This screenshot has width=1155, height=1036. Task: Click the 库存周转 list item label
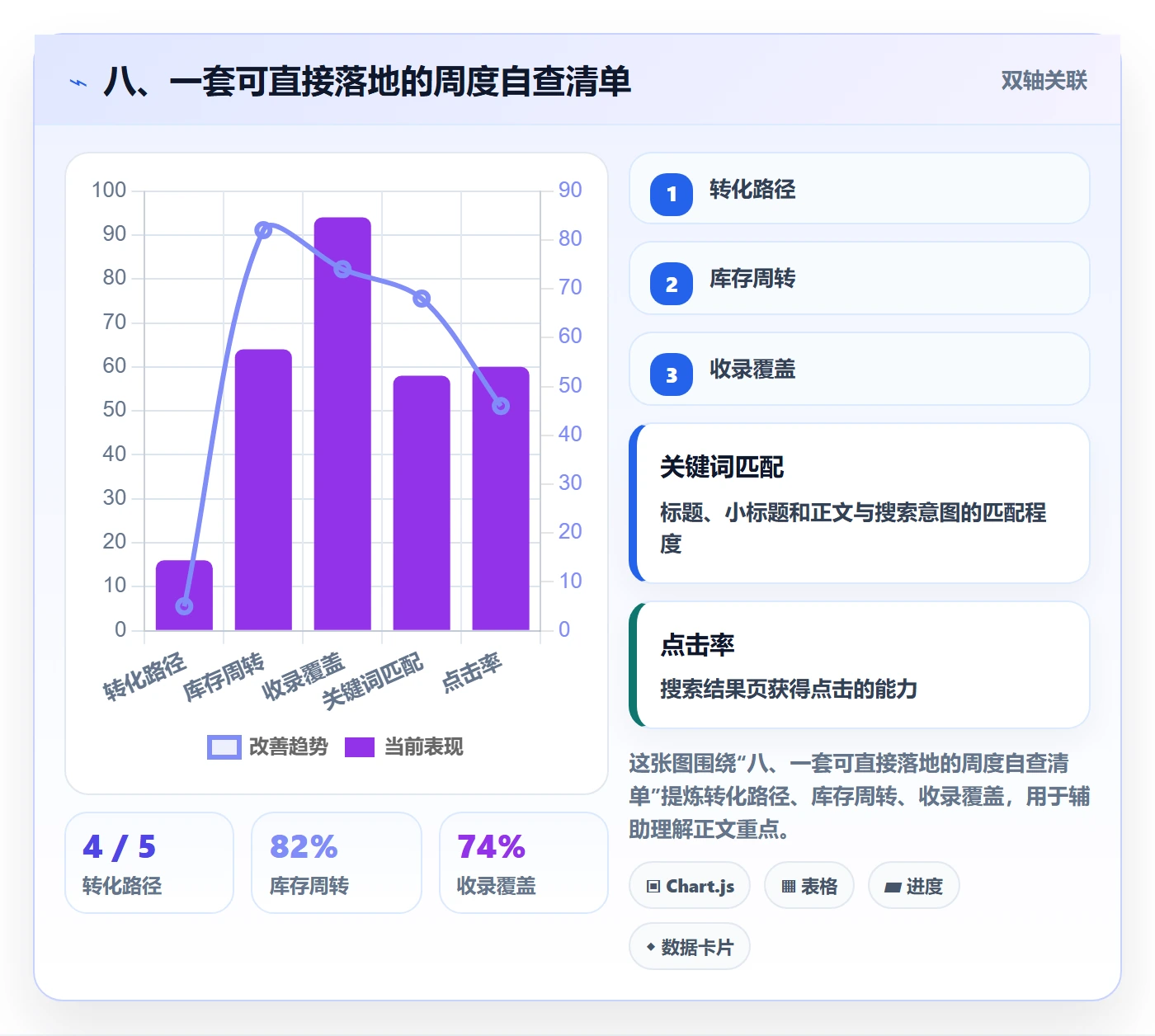(x=752, y=279)
